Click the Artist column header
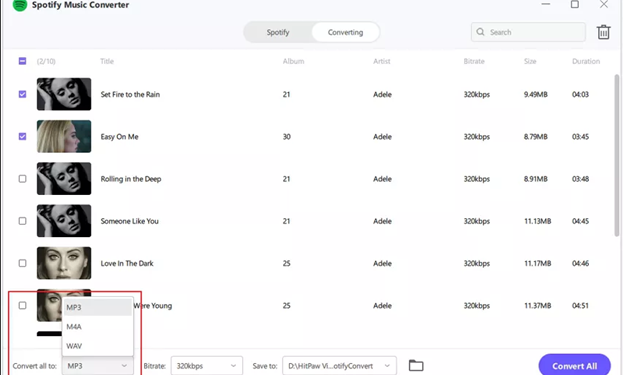Screen dimensions: 623x375 click(381, 61)
